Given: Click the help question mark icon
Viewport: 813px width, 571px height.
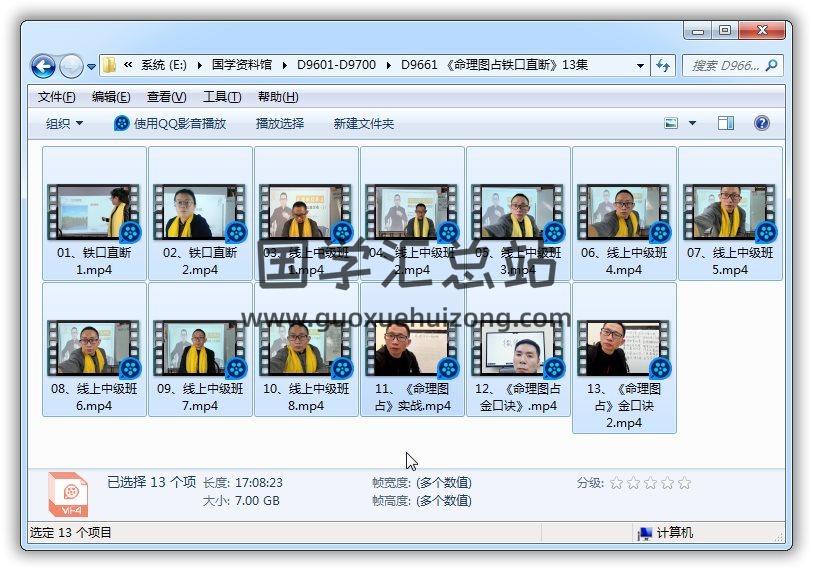Looking at the screenshot, I should point(761,123).
